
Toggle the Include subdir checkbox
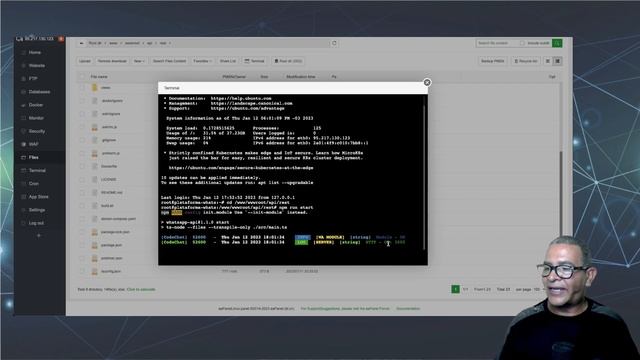[522, 43]
